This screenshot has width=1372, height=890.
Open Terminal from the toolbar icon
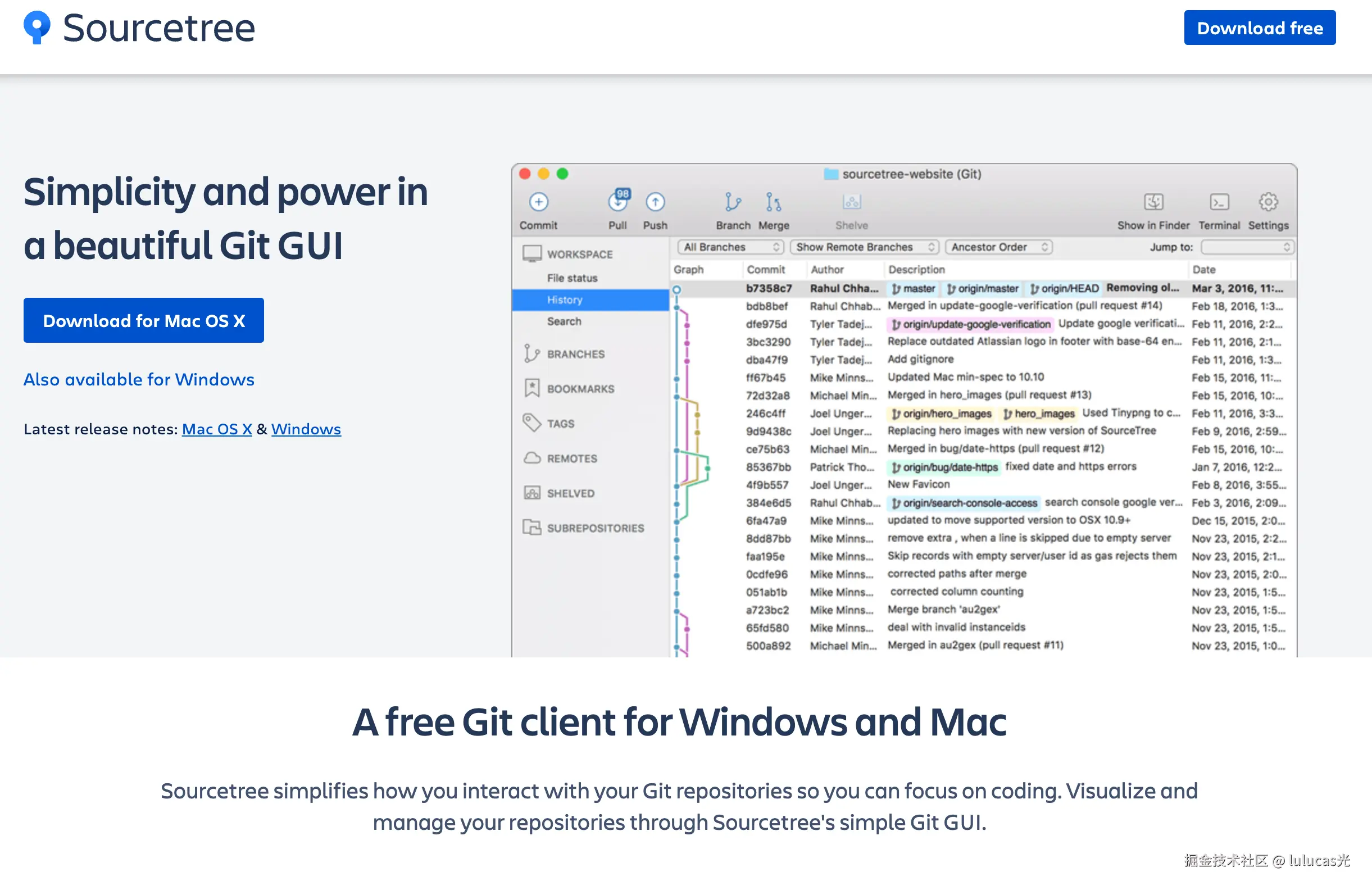pos(1219,202)
